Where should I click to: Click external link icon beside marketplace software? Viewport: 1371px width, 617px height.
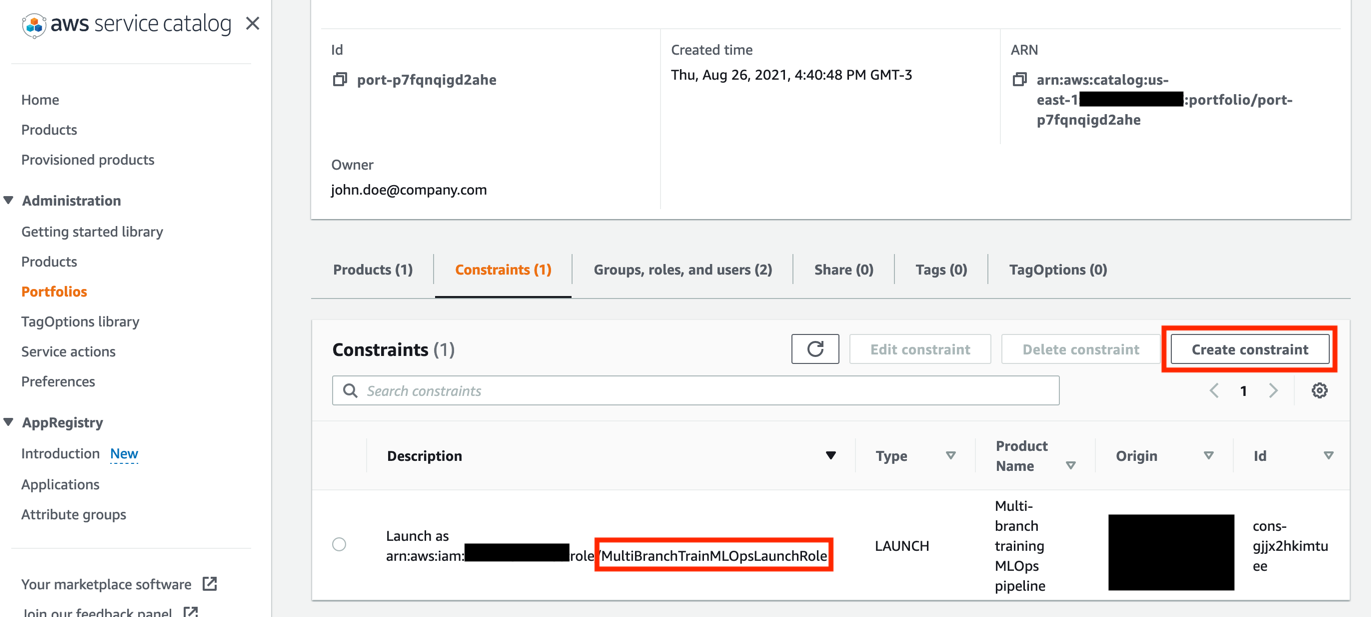(x=210, y=584)
